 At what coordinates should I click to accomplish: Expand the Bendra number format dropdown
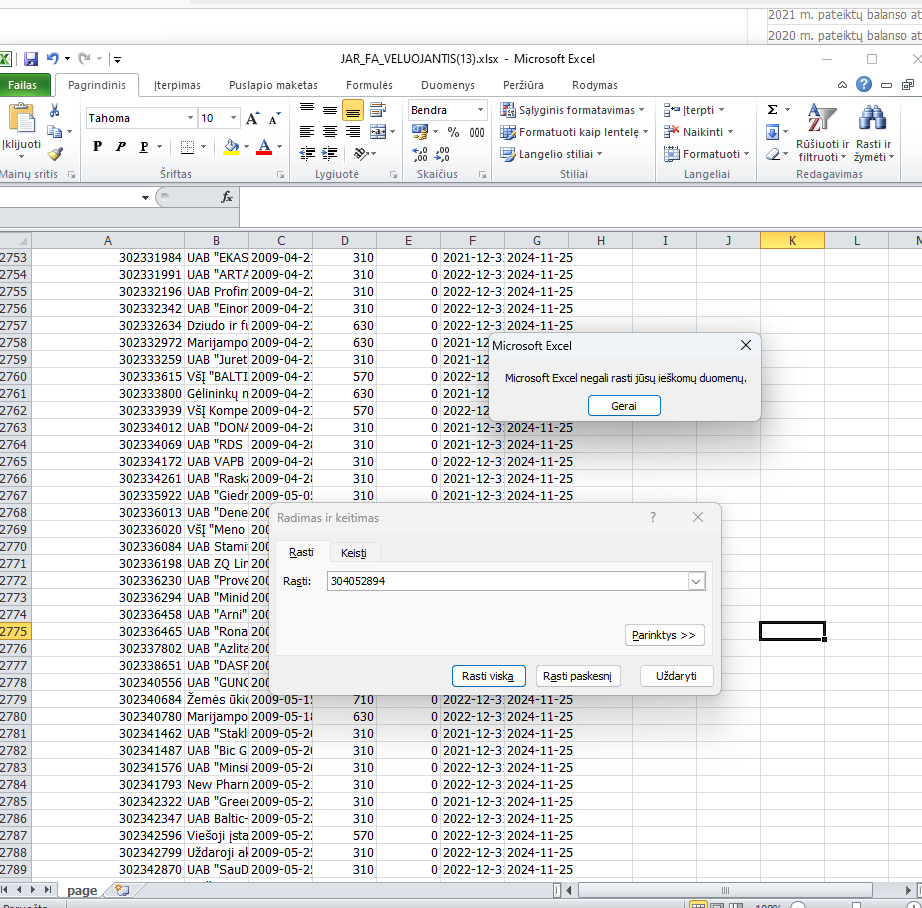pyautogui.click(x=480, y=110)
